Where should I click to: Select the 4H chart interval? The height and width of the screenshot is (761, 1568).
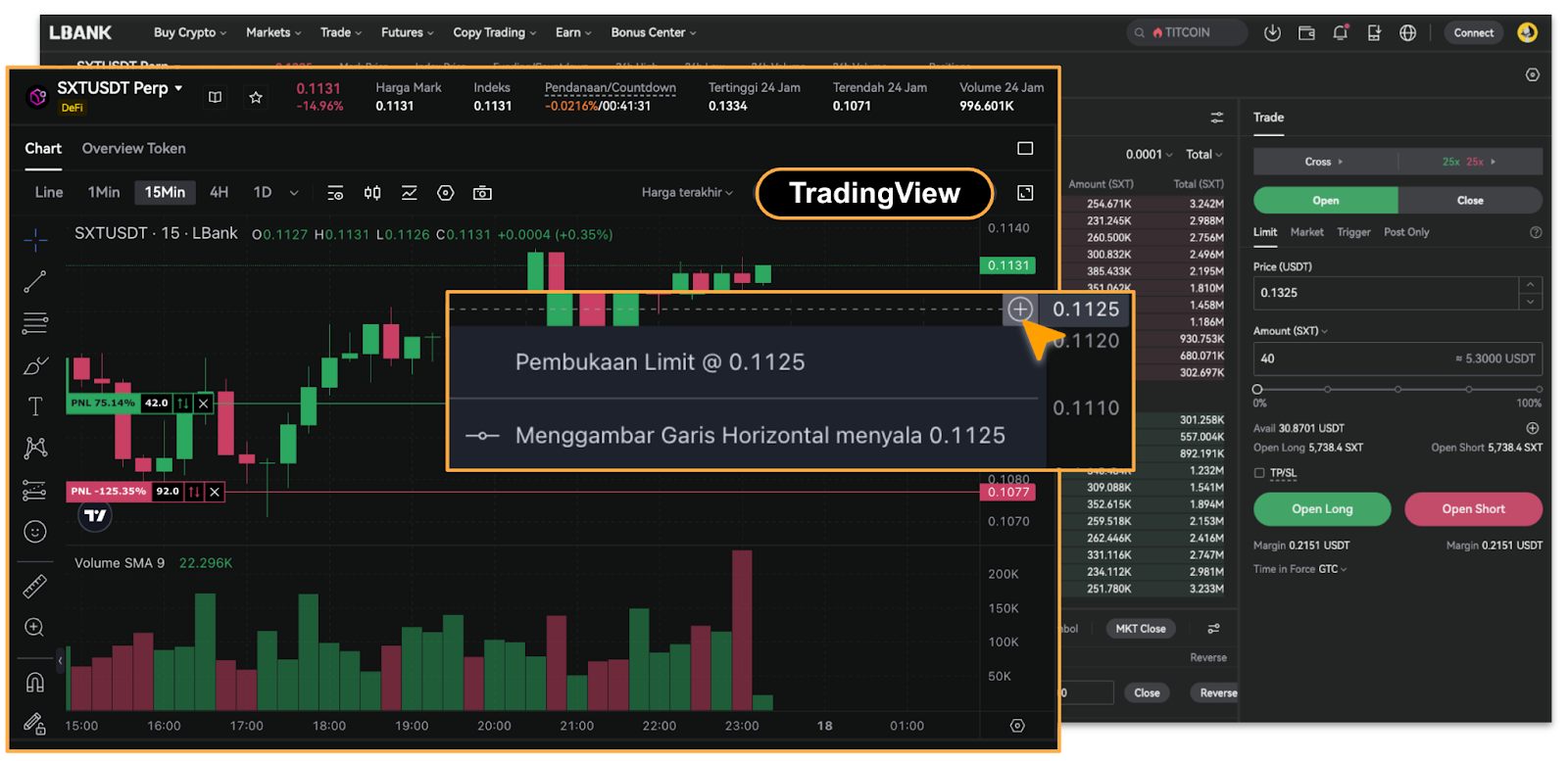coord(220,192)
